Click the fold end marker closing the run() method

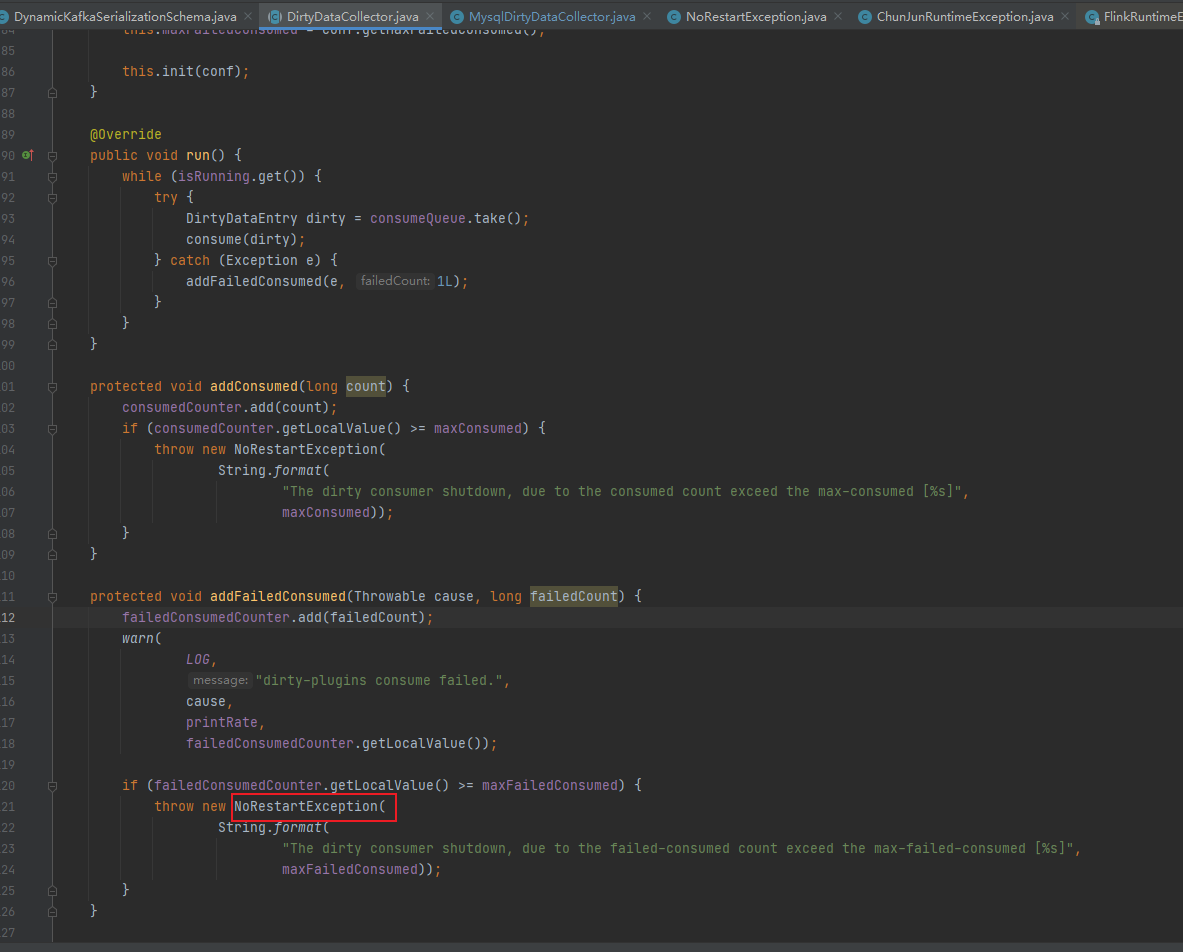[53, 345]
